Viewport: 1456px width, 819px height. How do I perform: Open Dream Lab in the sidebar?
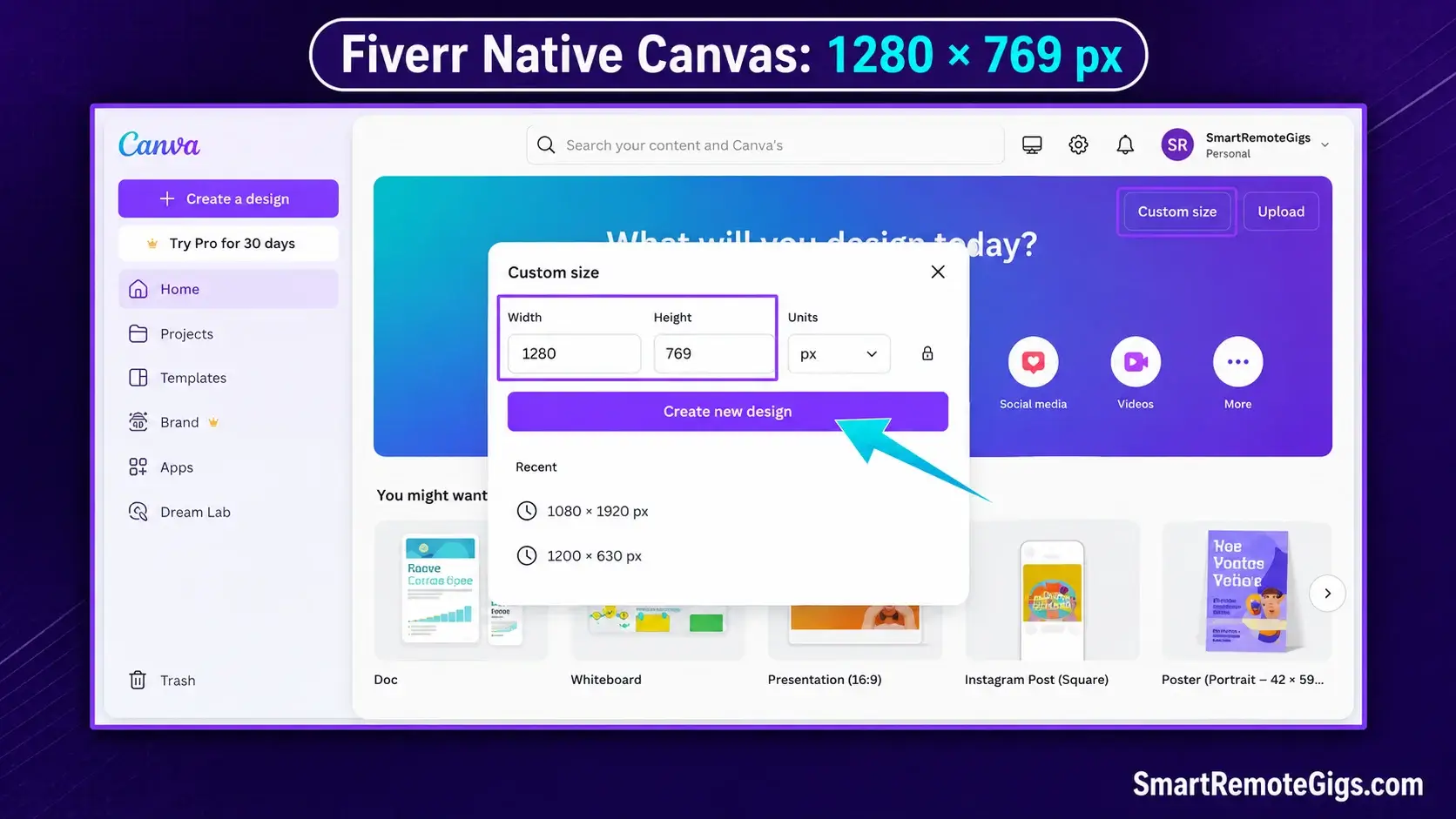pyautogui.click(x=228, y=512)
